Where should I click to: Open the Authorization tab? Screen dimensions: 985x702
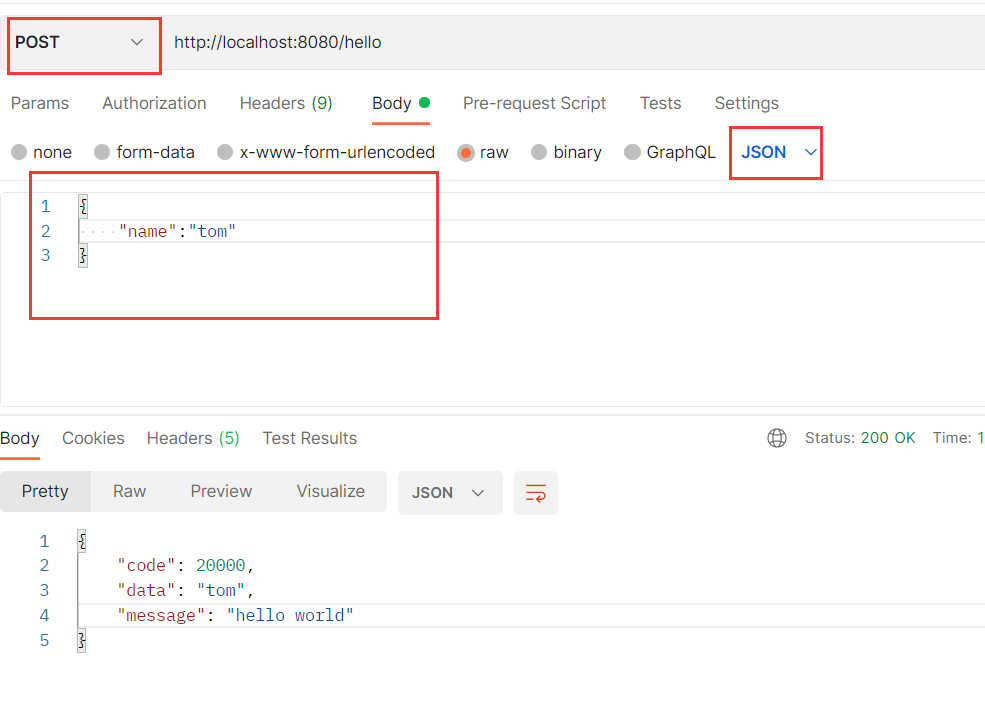[x=154, y=103]
